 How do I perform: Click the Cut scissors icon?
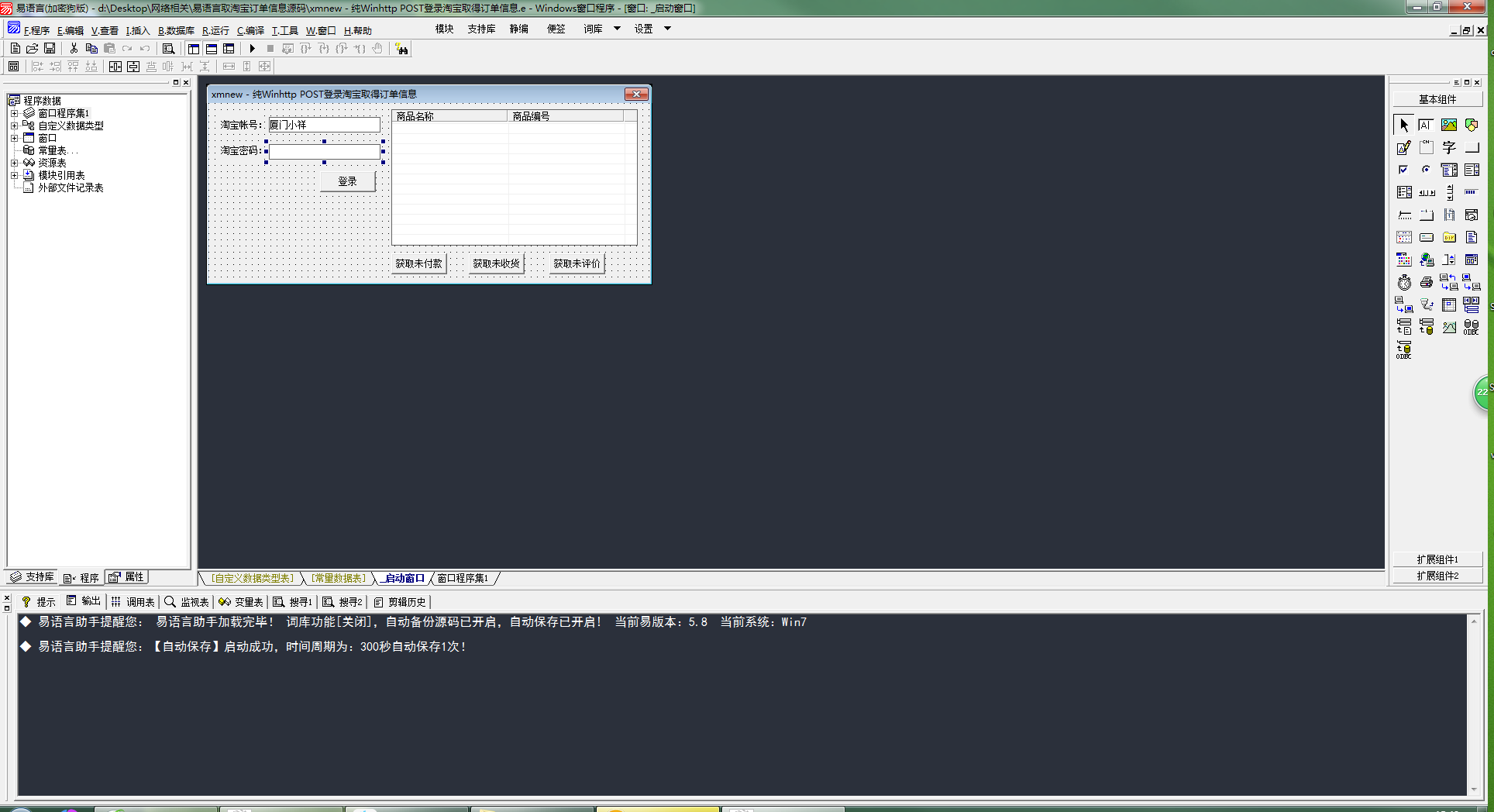click(x=74, y=49)
